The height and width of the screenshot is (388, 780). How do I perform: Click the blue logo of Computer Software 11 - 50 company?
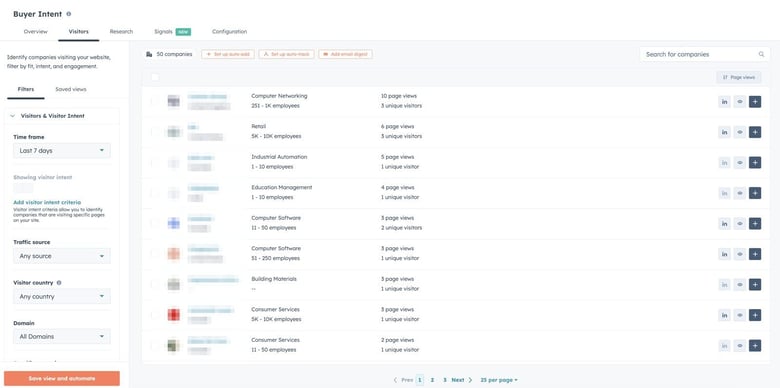174,223
